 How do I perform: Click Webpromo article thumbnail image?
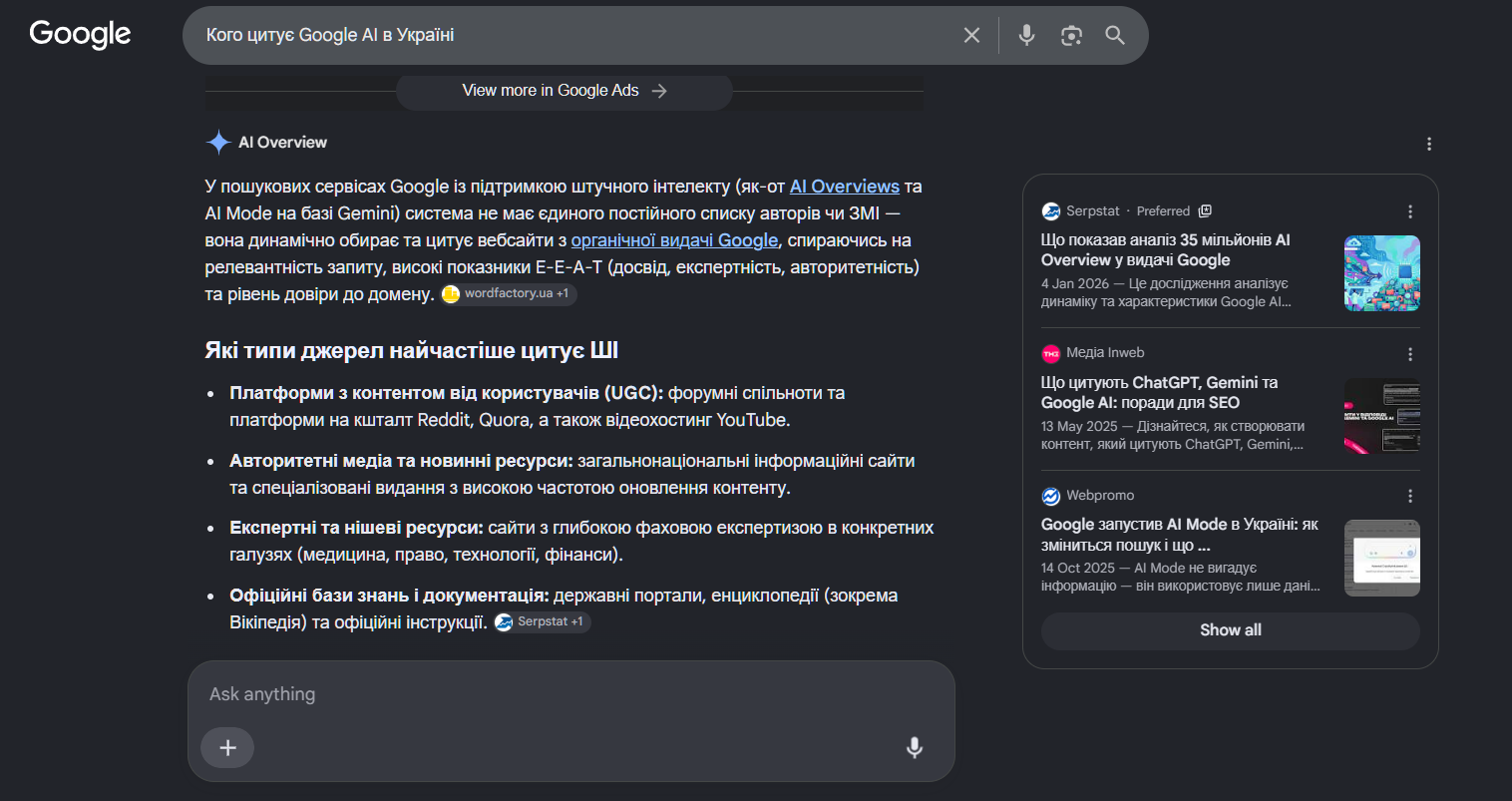pyautogui.click(x=1382, y=559)
